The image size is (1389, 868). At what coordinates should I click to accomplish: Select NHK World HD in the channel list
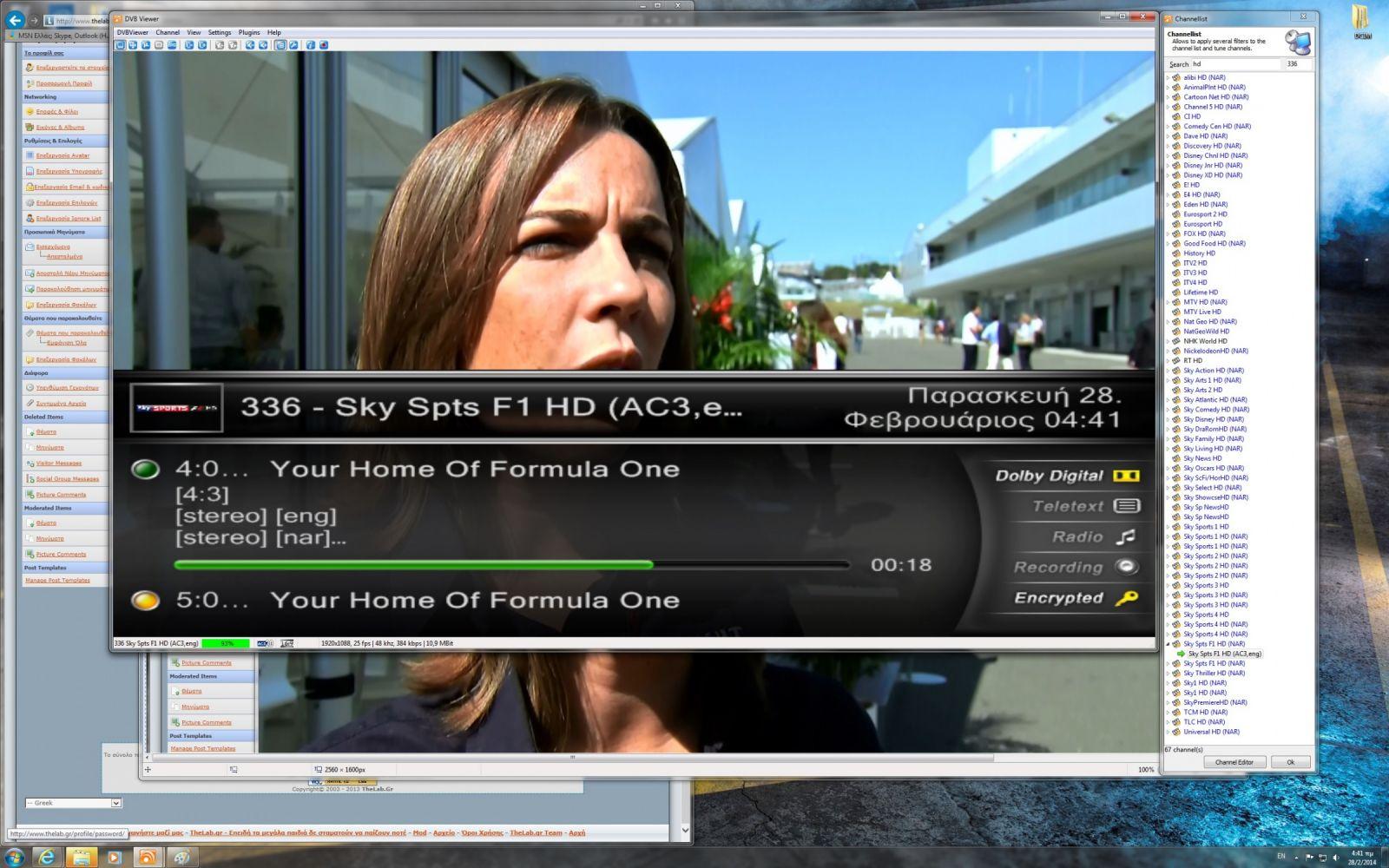[1205, 341]
